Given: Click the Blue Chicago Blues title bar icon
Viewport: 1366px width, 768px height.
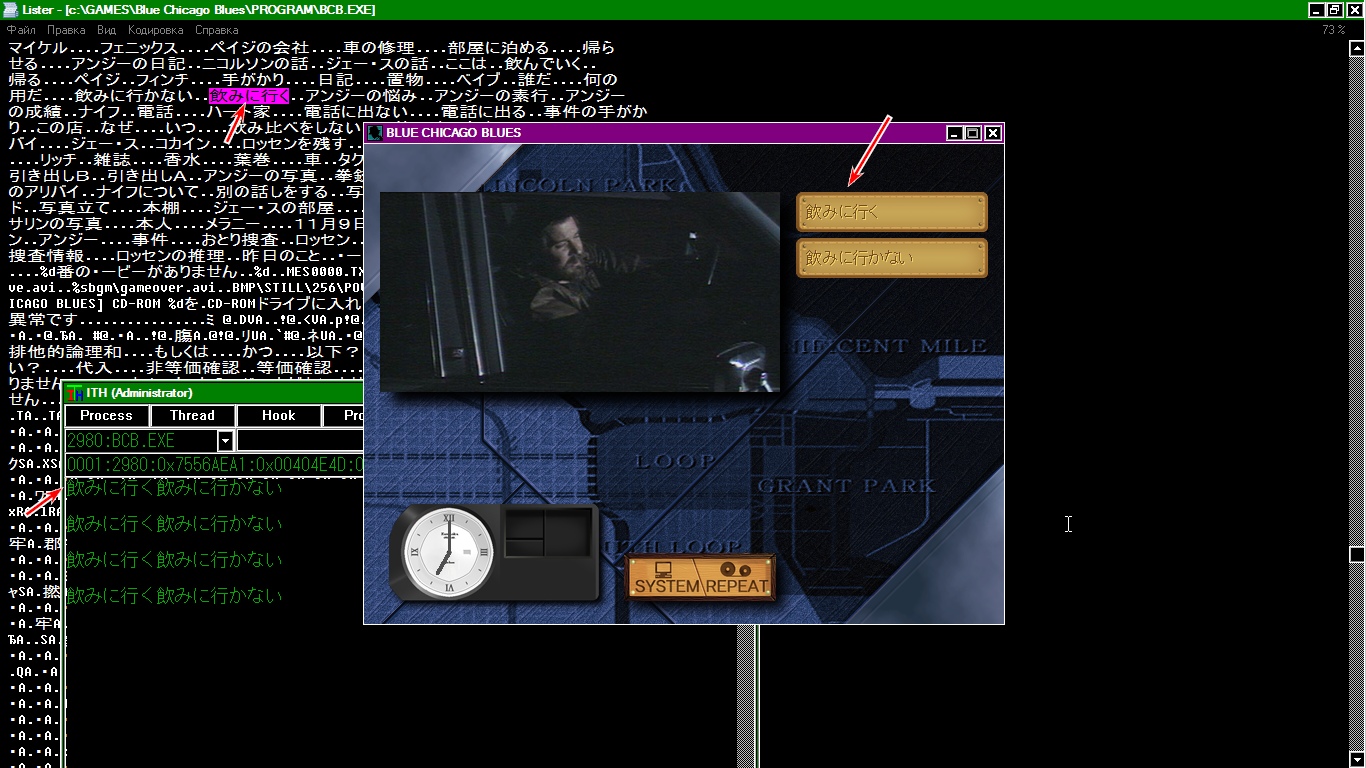Looking at the screenshot, I should coord(375,132).
